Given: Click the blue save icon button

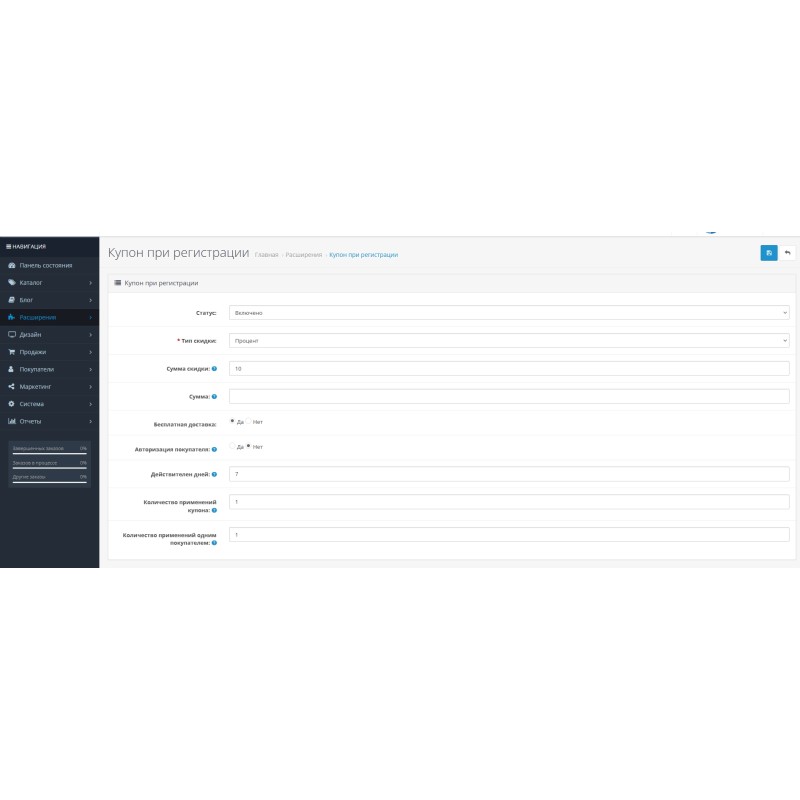Looking at the screenshot, I should point(768,253).
